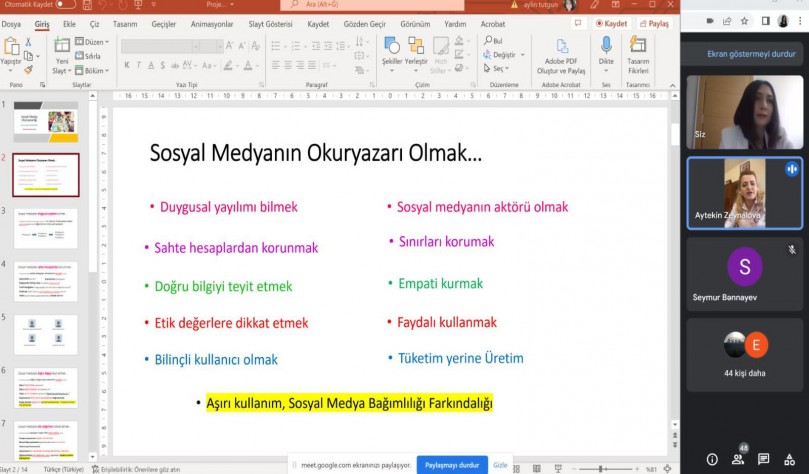Toggle the Otomatik Kaydet switch
Viewport: 809px width, 474px height.
[66, 4]
